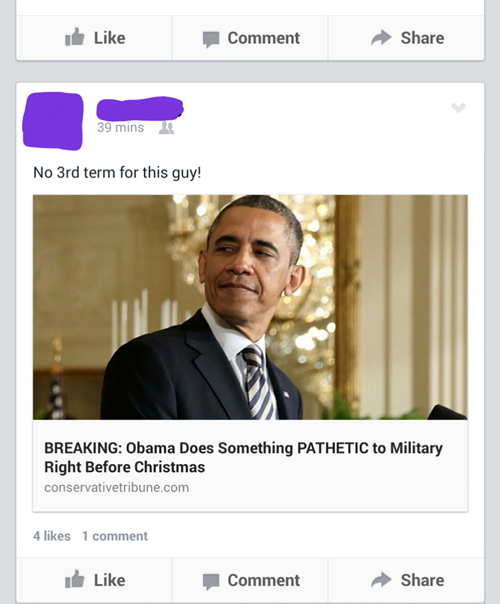
Task: Click thumbs-up icon below Obama article post
Action: [74, 579]
